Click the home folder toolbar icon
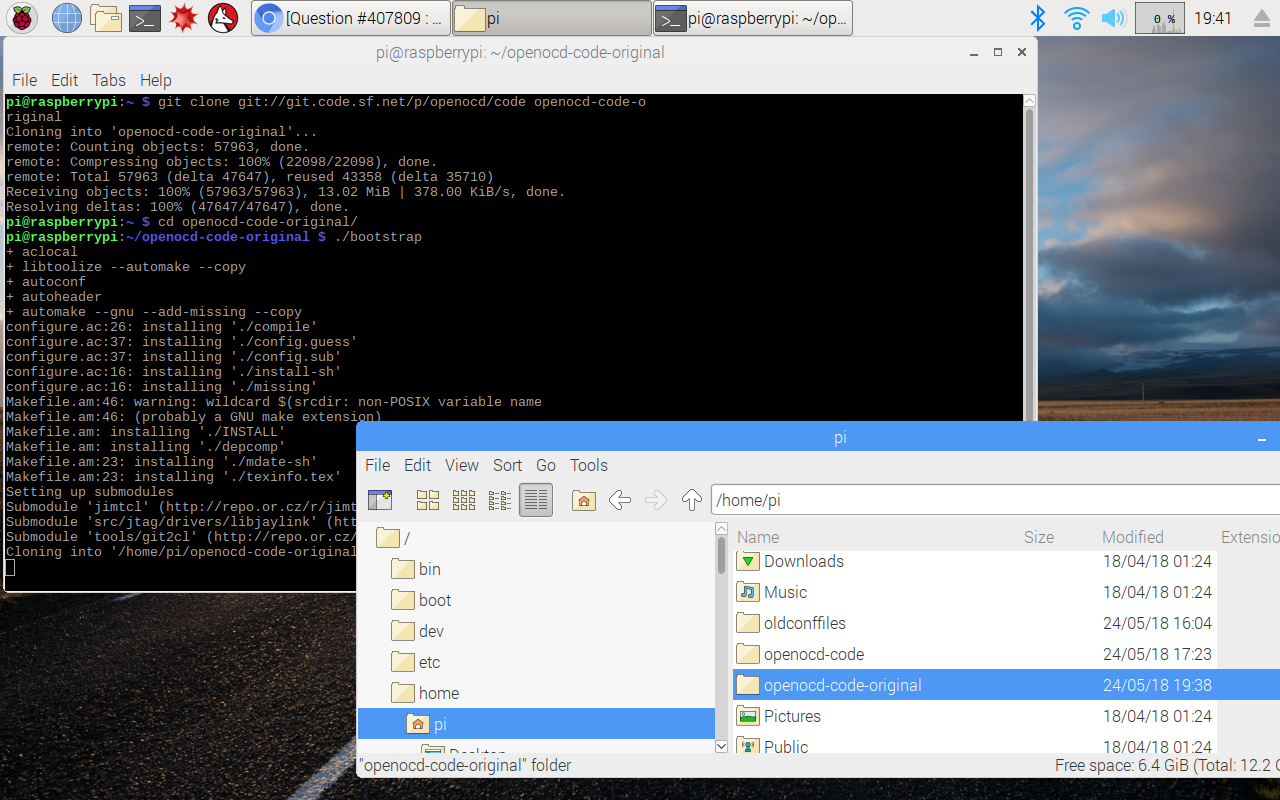 tap(584, 500)
